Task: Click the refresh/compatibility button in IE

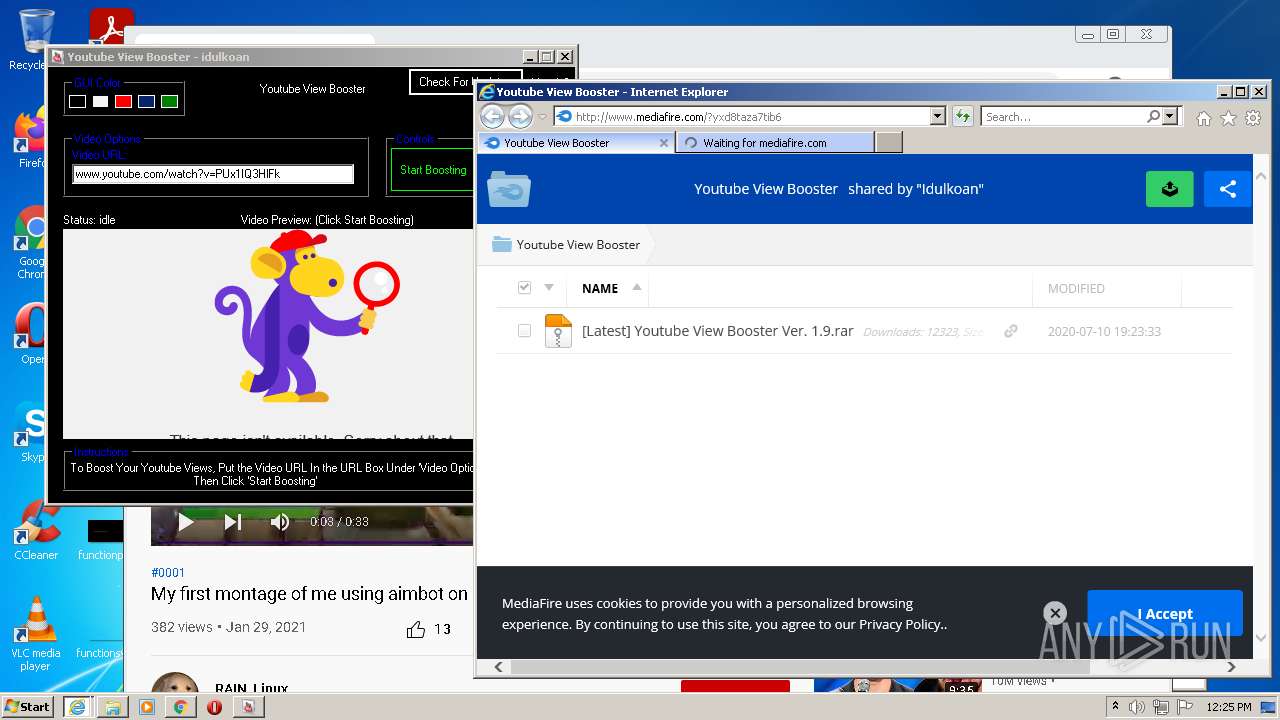Action: click(962, 116)
